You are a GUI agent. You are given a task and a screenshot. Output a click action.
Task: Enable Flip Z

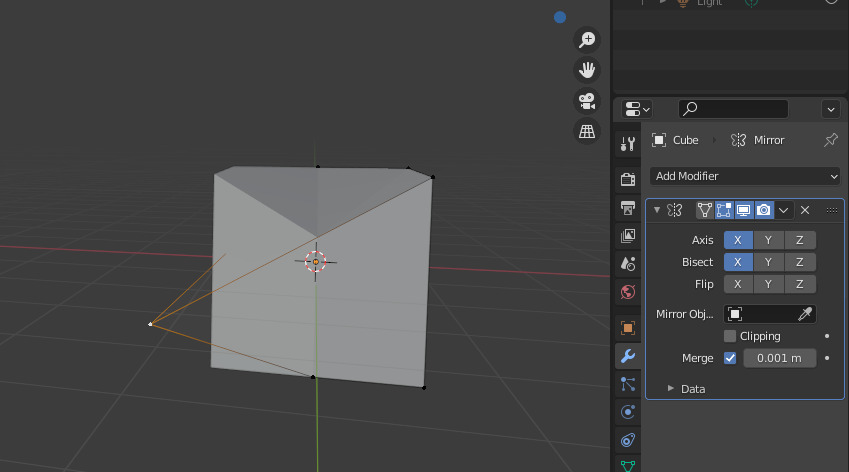(x=800, y=285)
